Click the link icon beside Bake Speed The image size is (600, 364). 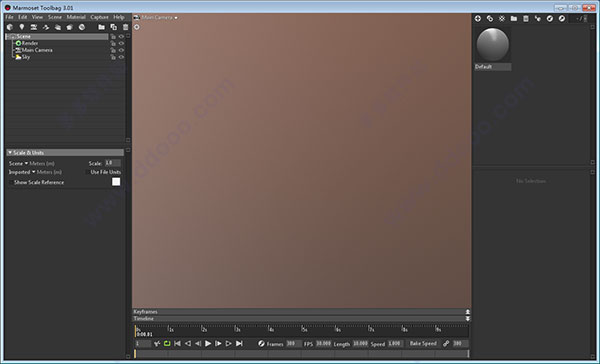point(446,344)
